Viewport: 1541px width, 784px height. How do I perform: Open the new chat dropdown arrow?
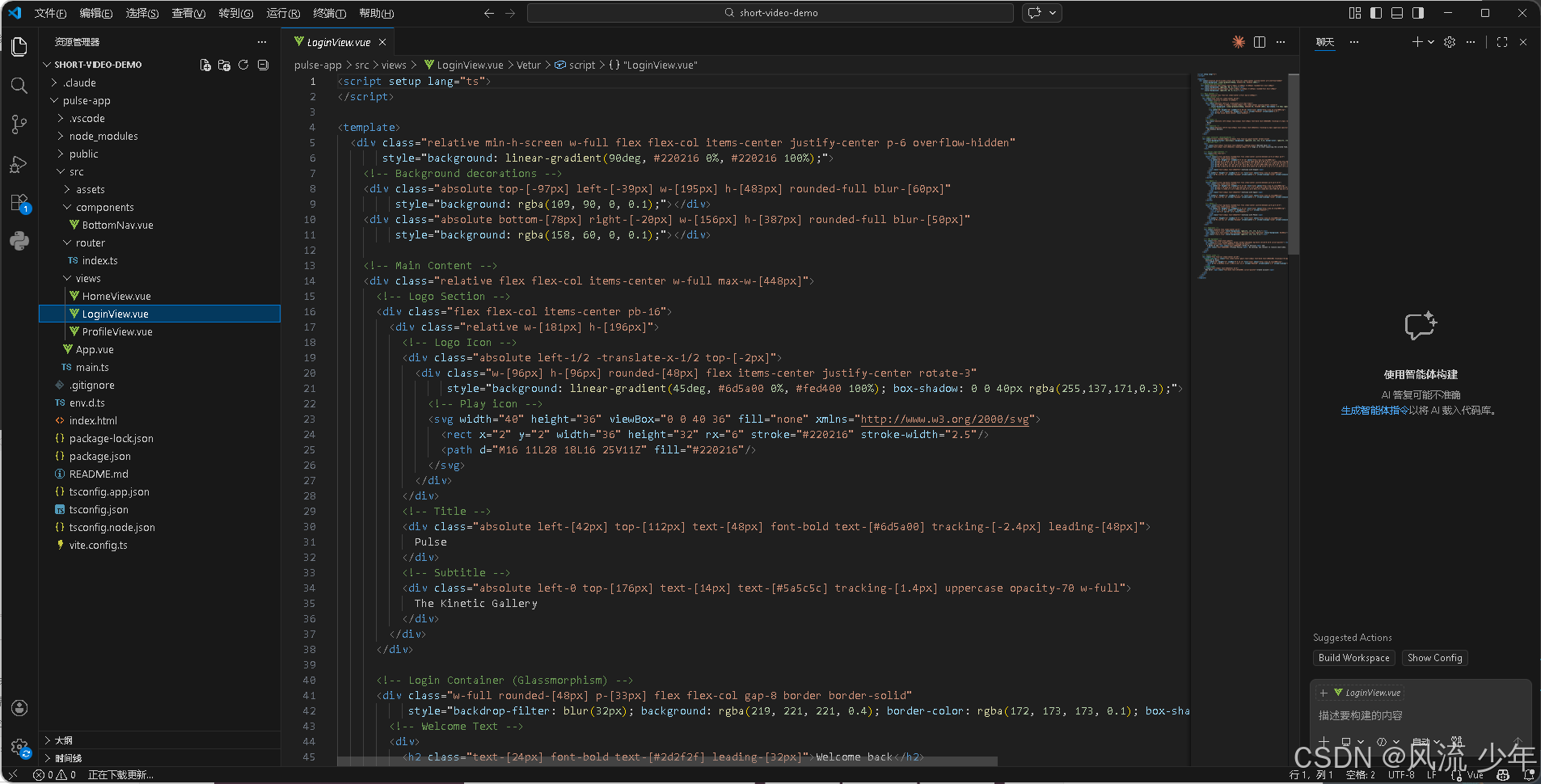[1431, 42]
